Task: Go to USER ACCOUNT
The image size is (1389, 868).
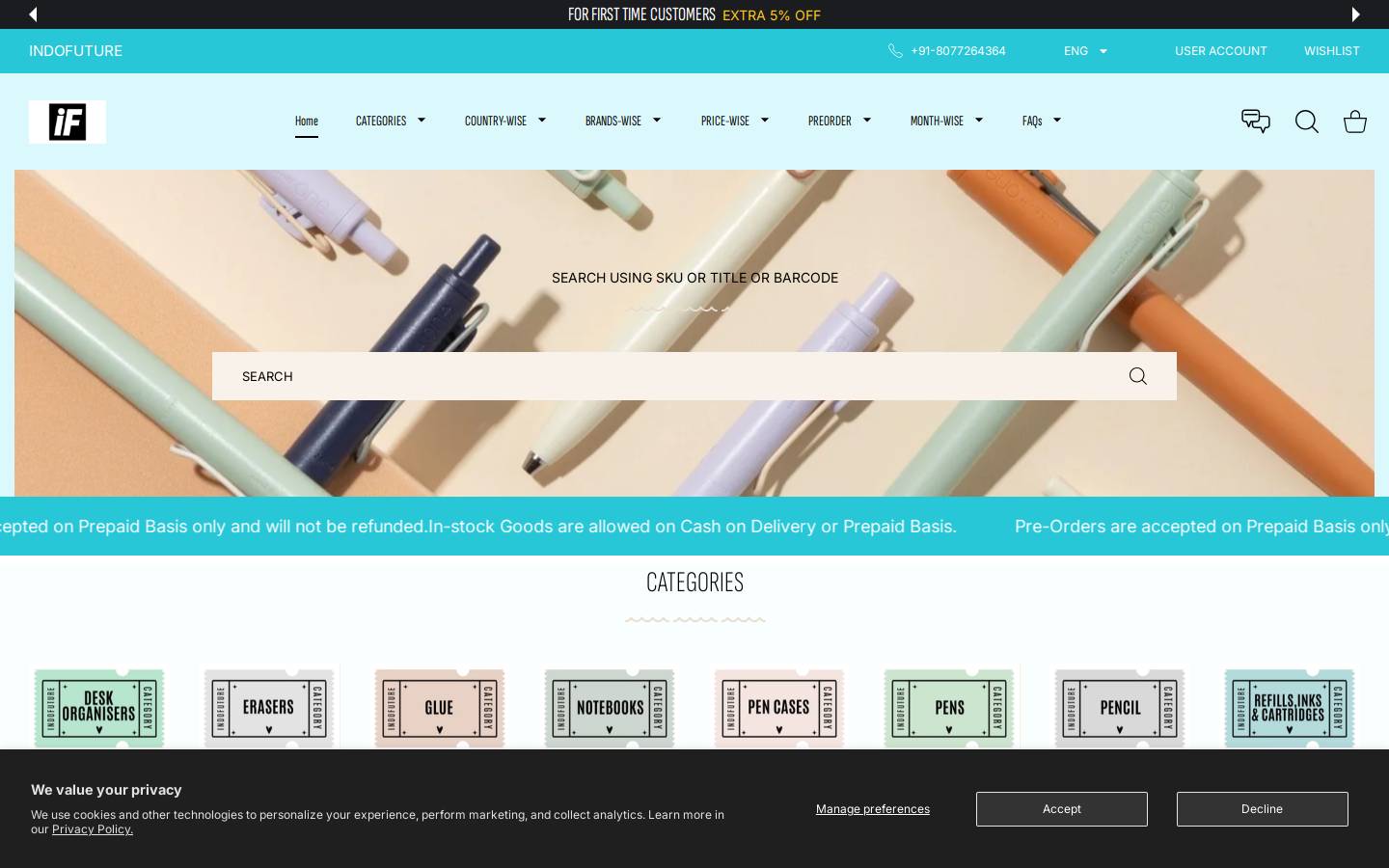Action: coord(1221,51)
